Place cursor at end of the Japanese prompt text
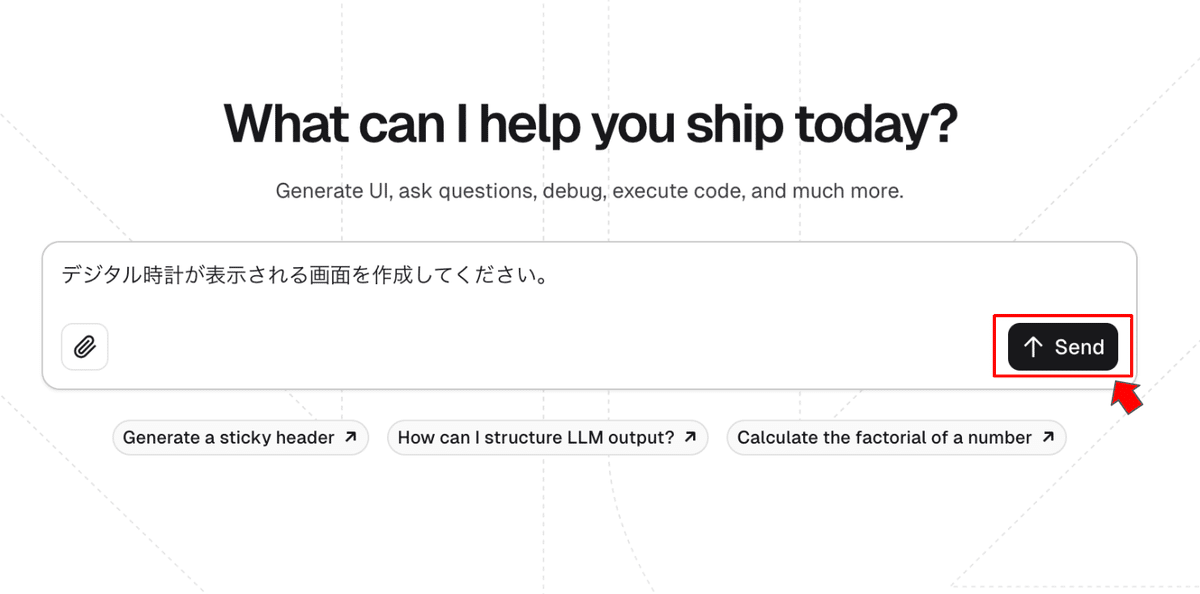The width and height of the screenshot is (1200, 594). point(548,275)
